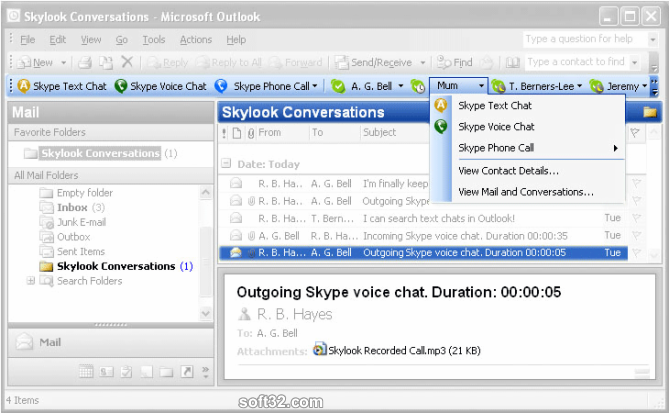Click the Mum away status icon
The height and width of the screenshot is (413, 669).
pos(418,86)
